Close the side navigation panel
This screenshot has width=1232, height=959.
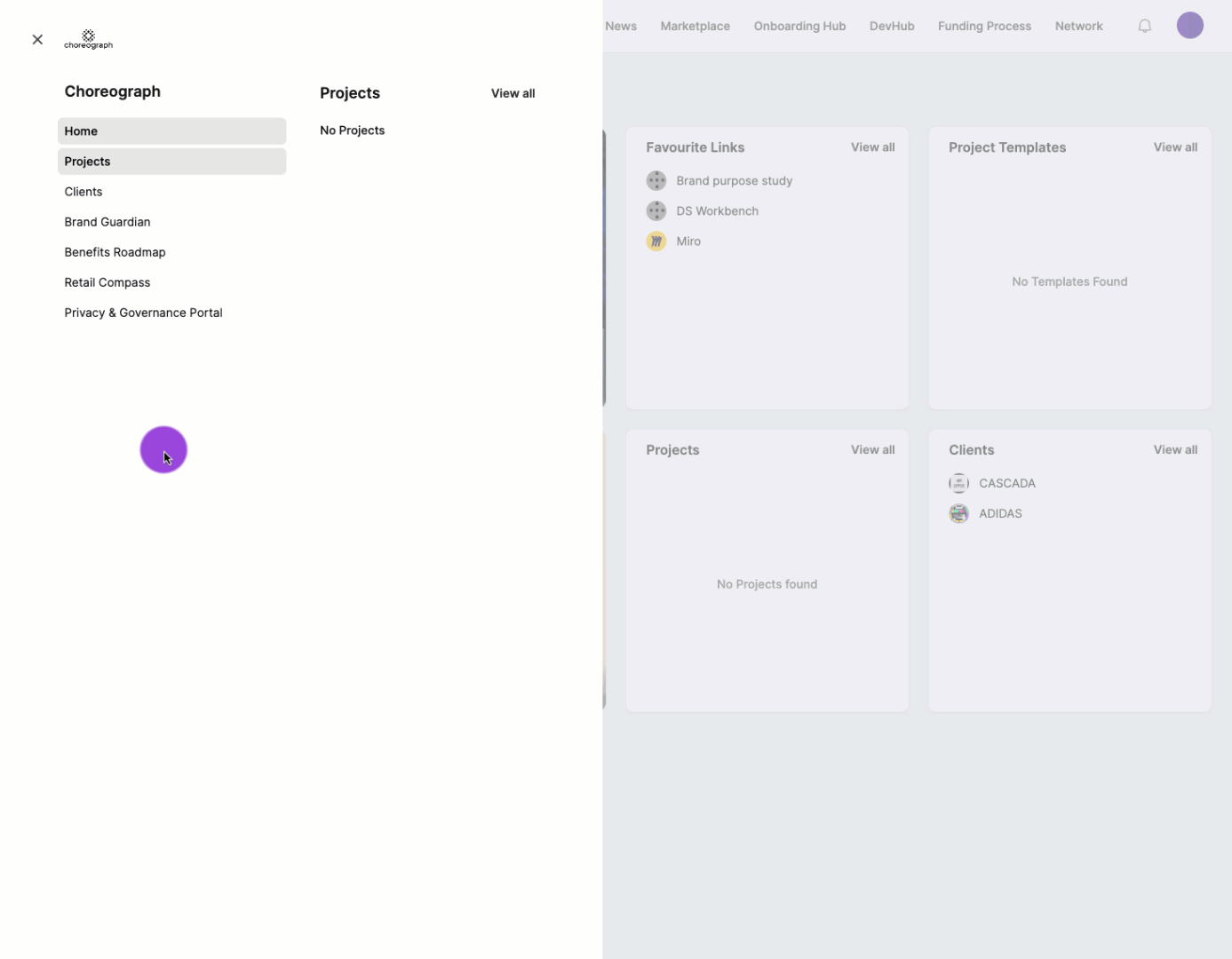37,39
